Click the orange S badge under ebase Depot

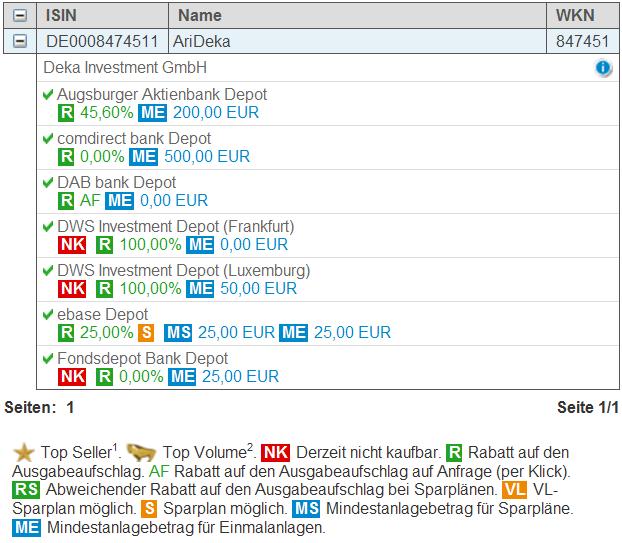(x=146, y=333)
